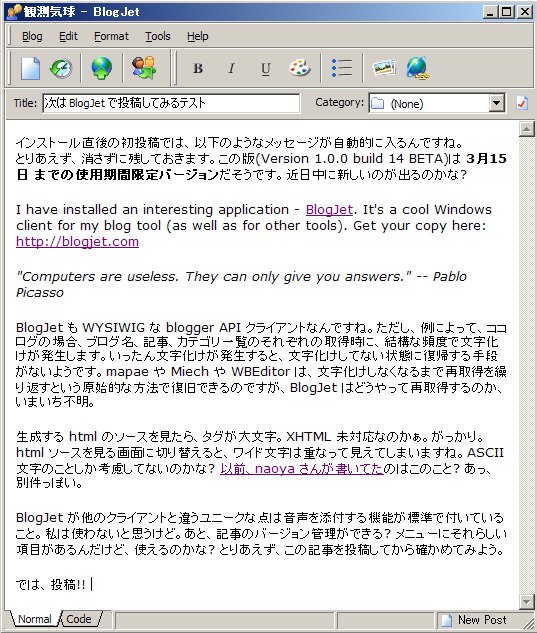Click the Category combo box showing (None)
Screen dimensions: 537x633
click(x=437, y=103)
